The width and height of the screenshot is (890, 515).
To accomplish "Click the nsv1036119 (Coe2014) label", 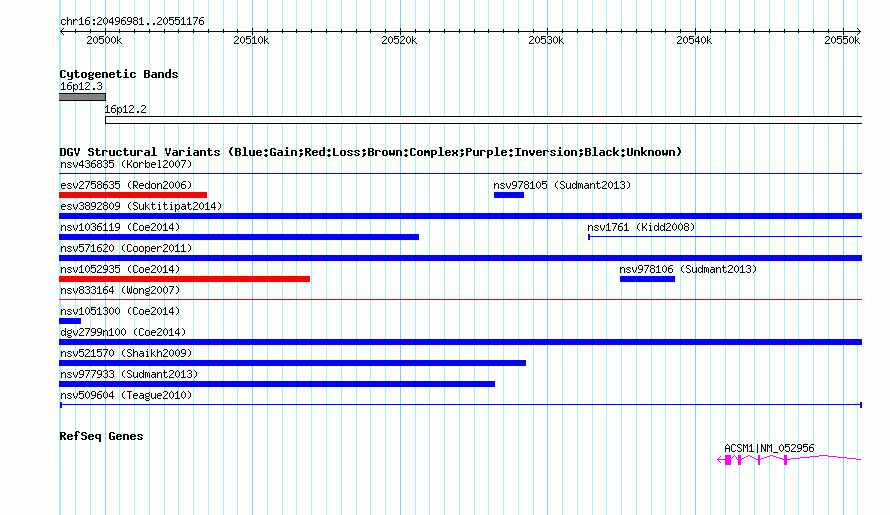I will [120, 227].
